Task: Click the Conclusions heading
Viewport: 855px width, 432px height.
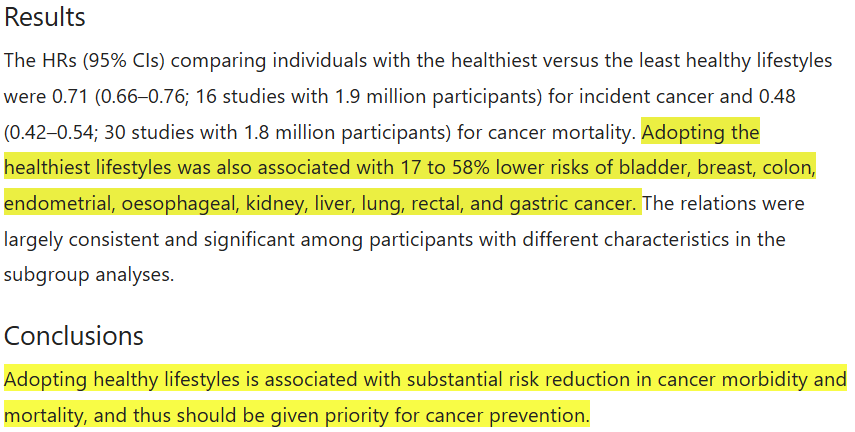Action: pos(74,335)
